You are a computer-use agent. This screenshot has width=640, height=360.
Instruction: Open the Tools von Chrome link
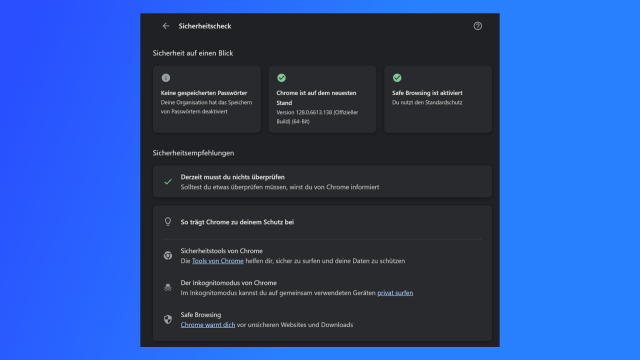tap(218, 261)
